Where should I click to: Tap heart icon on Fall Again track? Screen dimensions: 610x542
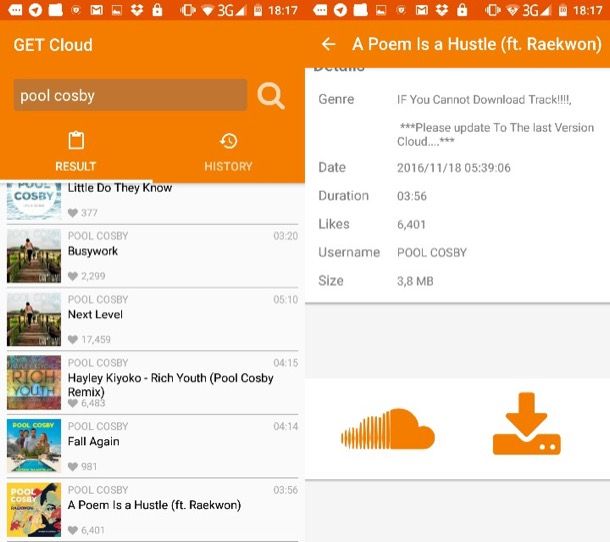(73, 466)
